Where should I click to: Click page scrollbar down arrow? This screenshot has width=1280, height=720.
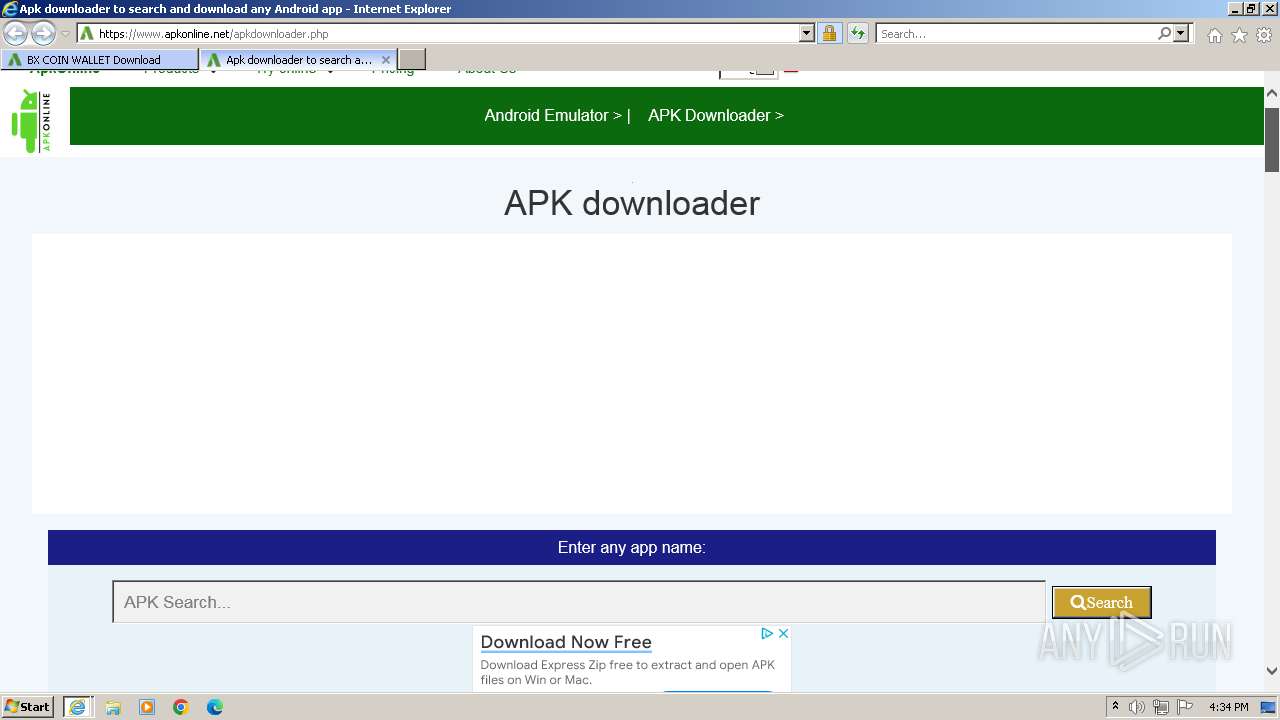(x=1272, y=671)
